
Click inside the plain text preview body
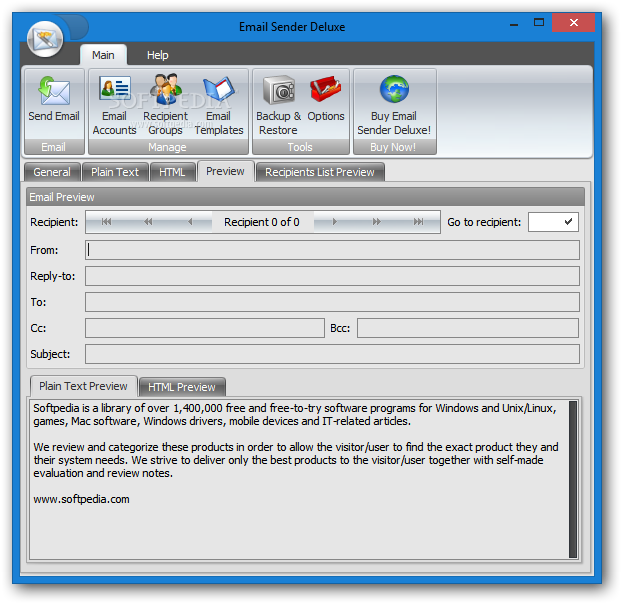pos(299,479)
